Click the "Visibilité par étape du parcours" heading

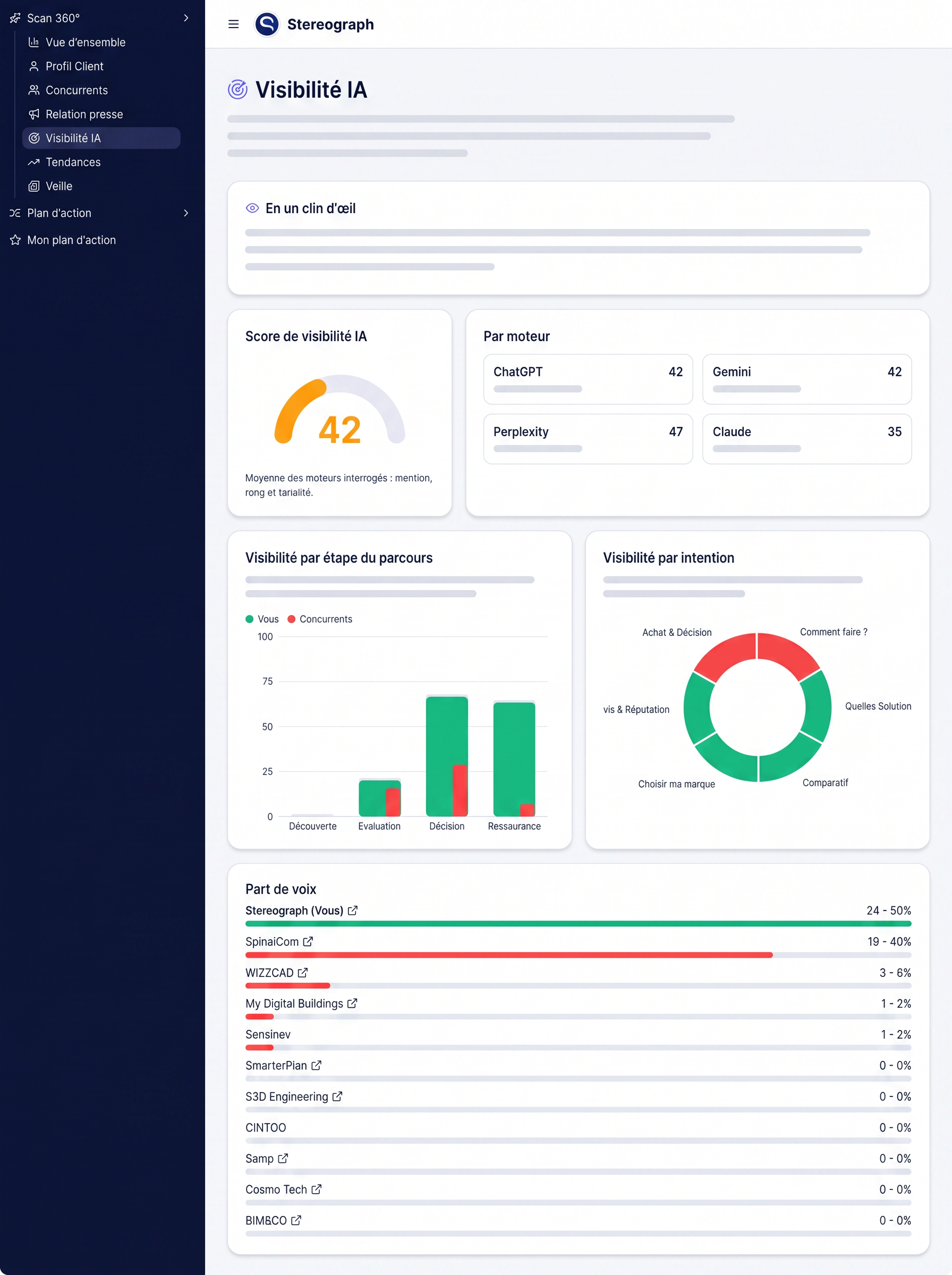(339, 558)
